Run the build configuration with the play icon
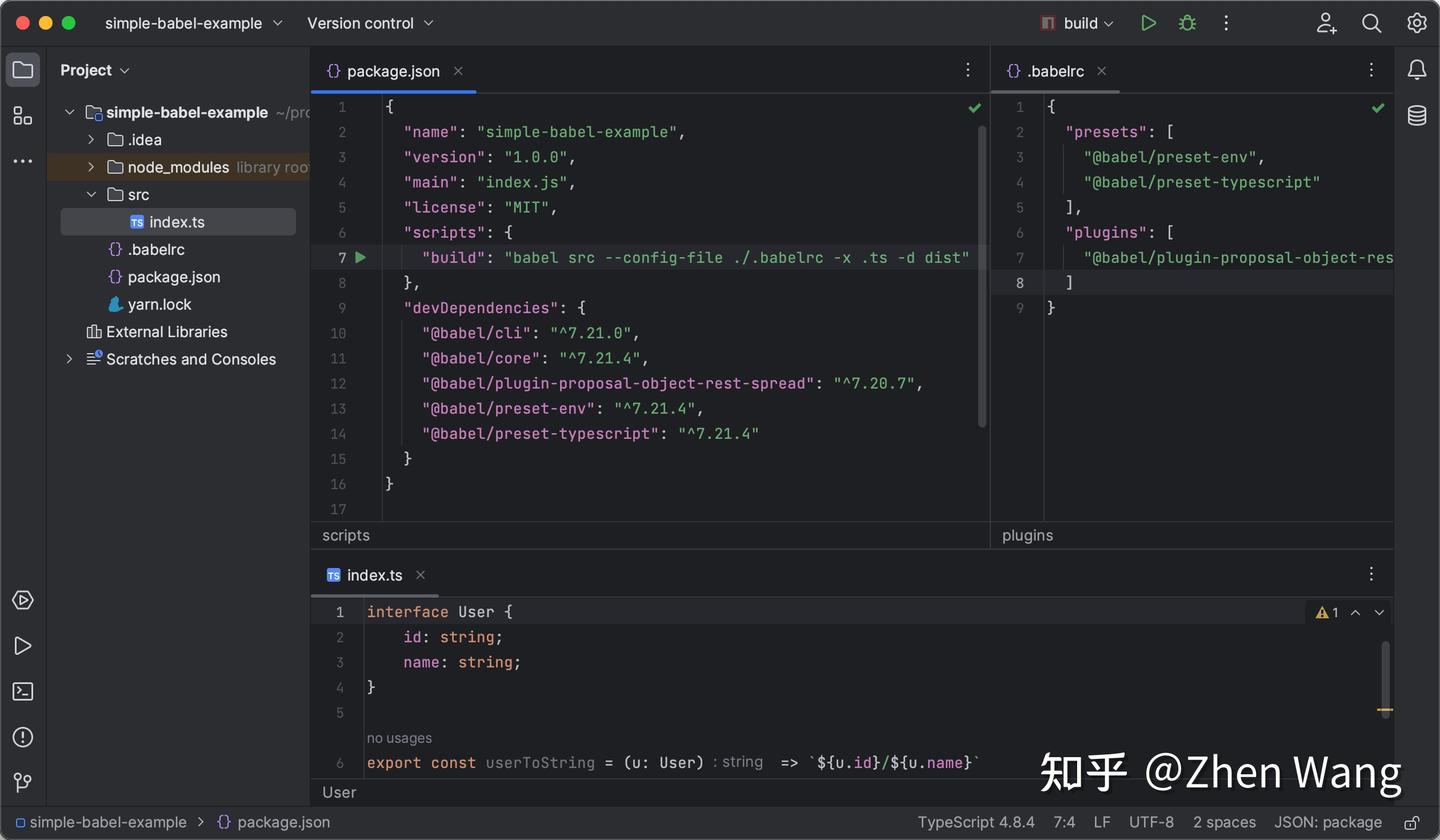This screenshot has width=1440, height=840. [x=1148, y=23]
